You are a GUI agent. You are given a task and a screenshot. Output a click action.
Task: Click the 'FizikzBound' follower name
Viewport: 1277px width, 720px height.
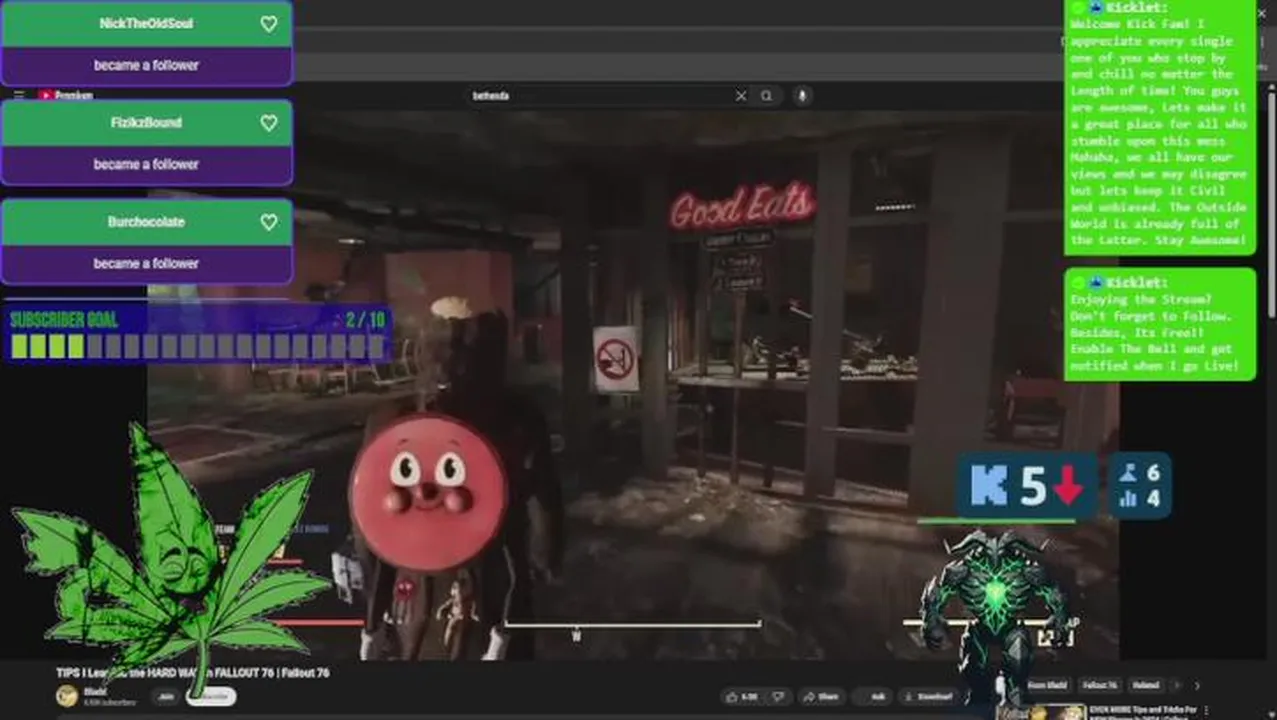pyautogui.click(x=146, y=122)
